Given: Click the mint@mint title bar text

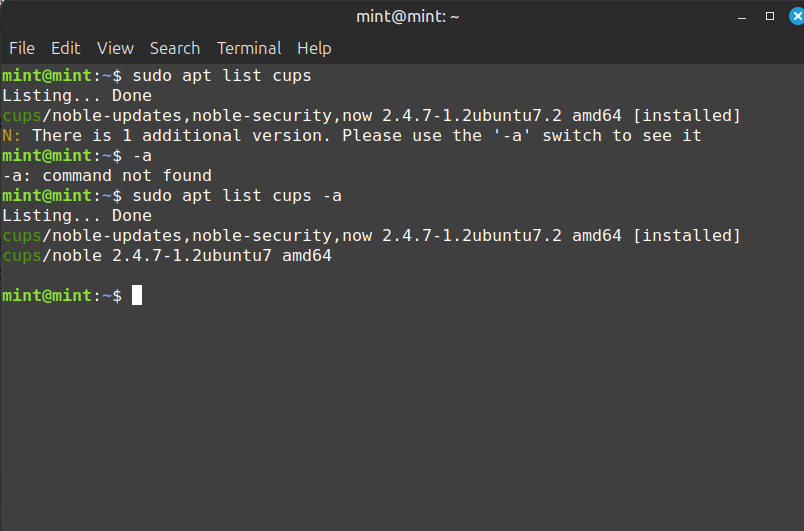Looking at the screenshot, I should coord(408,16).
